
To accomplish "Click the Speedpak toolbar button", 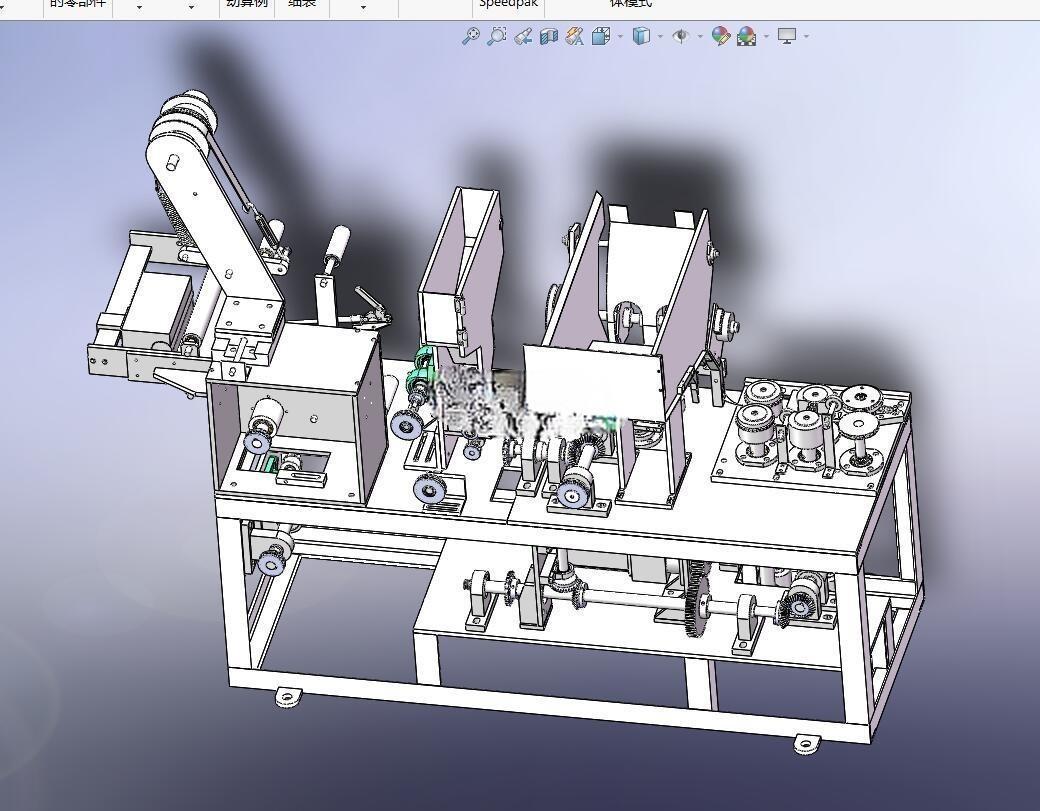I will [x=509, y=4].
